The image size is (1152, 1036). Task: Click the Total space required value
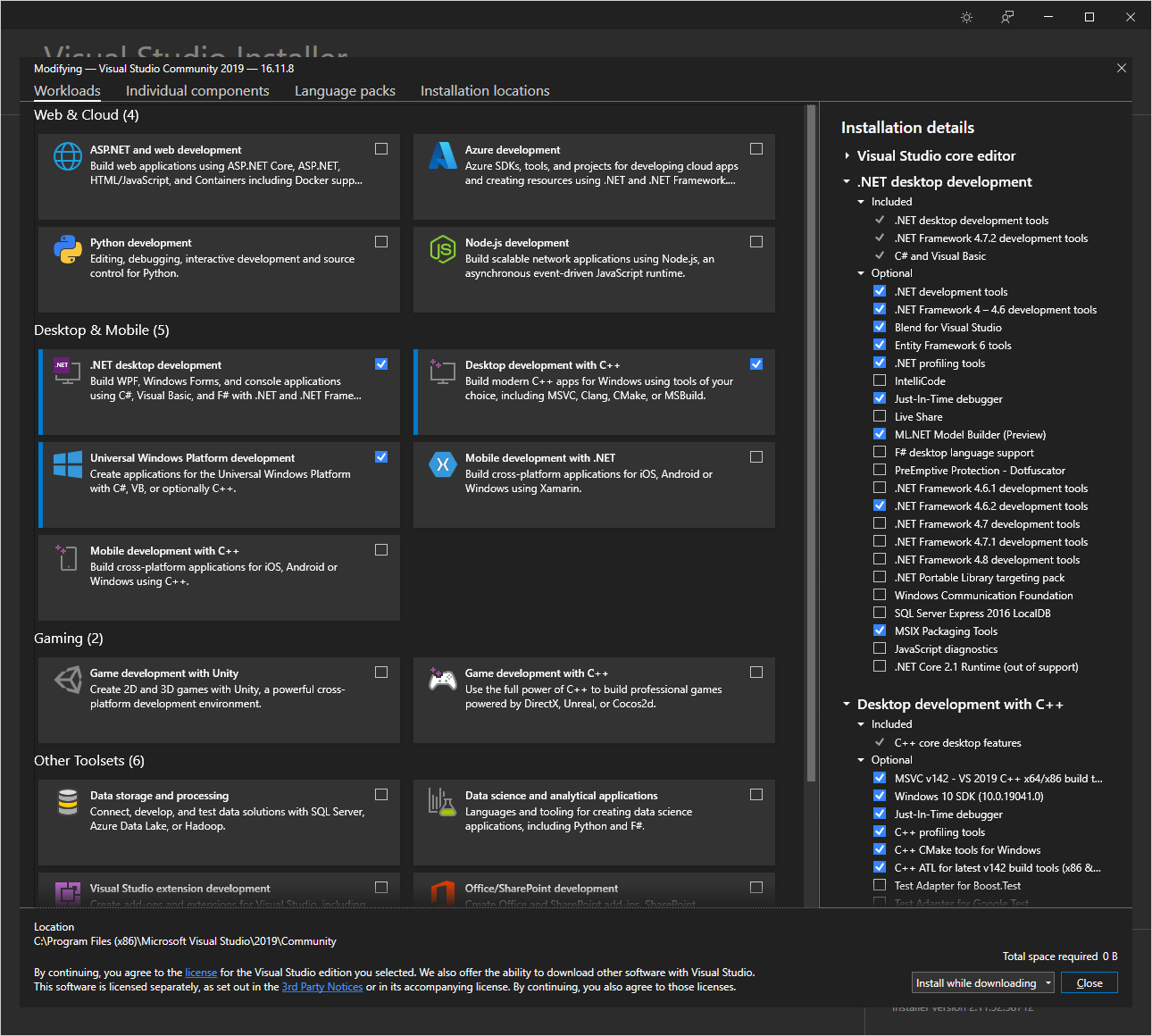pyautogui.click(x=1110, y=957)
